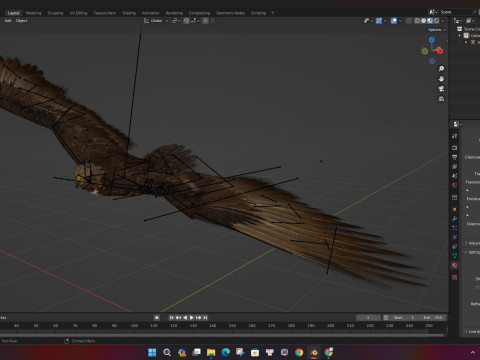
Task: Click the green Y axis gizmo
Action: tap(425, 51)
